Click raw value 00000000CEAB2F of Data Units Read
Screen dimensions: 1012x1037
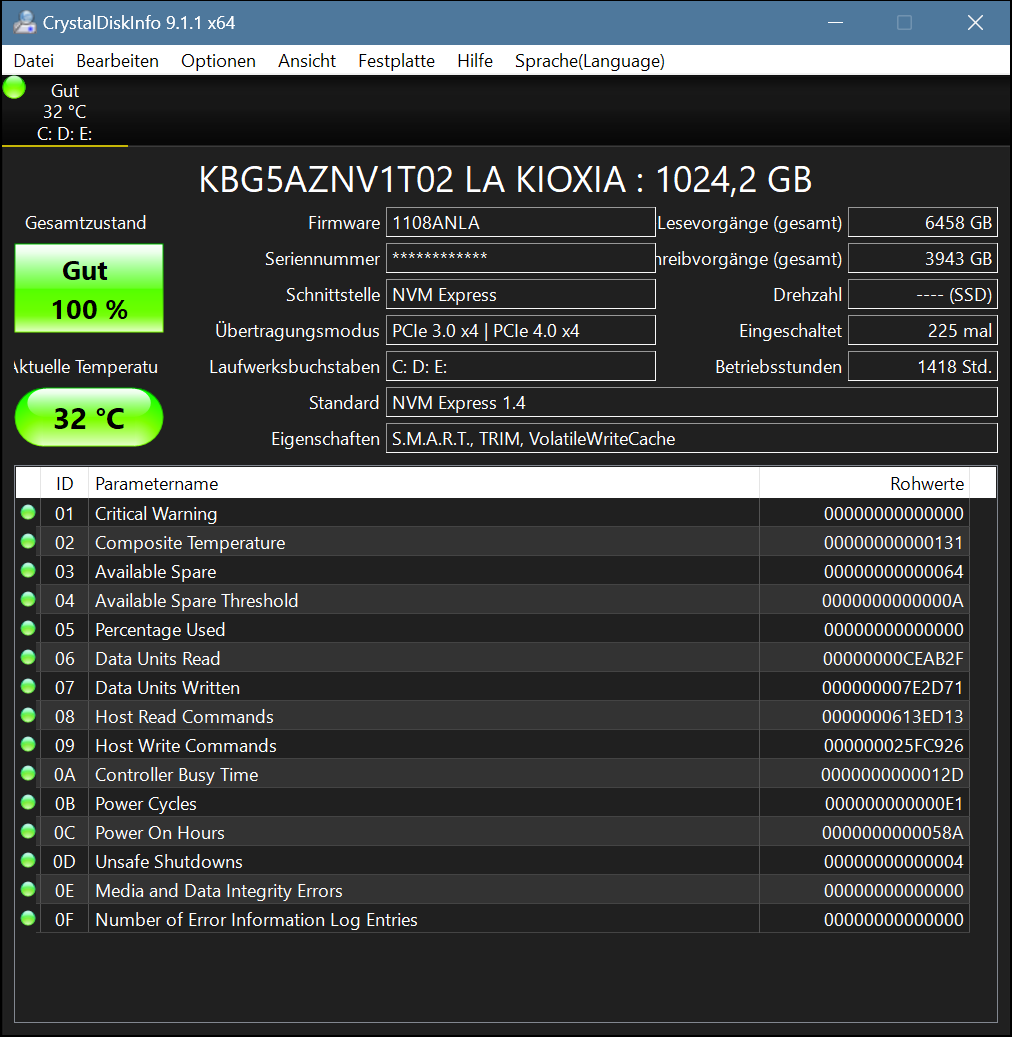tap(893, 659)
